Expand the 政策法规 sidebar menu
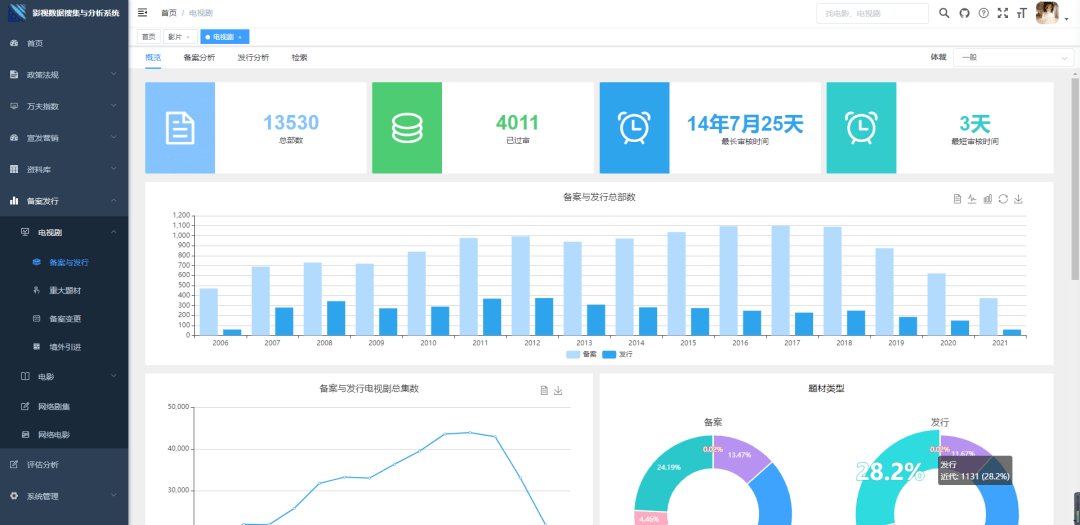The width and height of the screenshot is (1080, 525). click(x=64, y=75)
